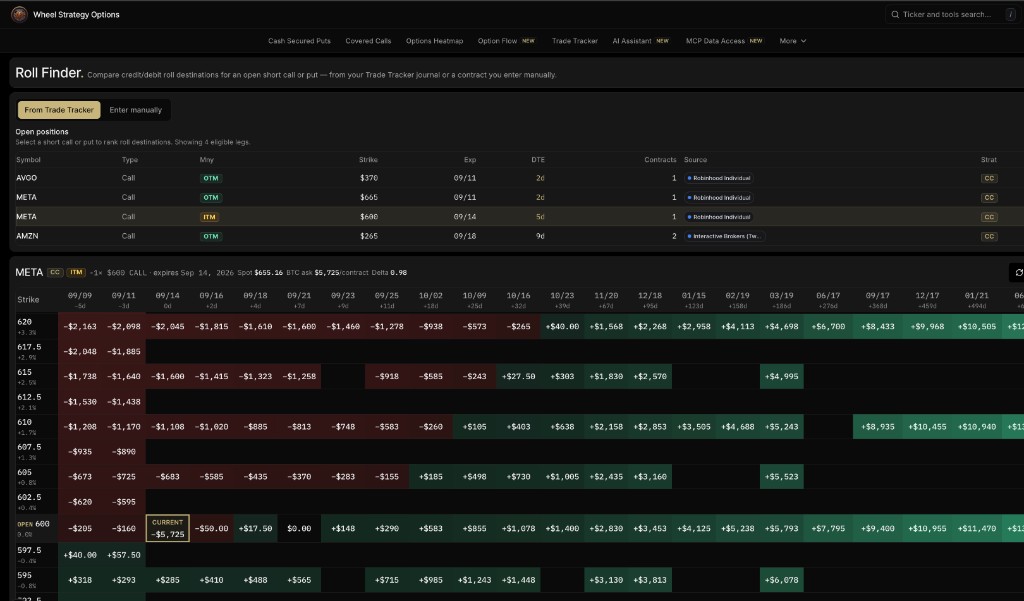Click the CC tag beside META heading
Image resolution: width=1024 pixels, height=601 pixels.
(x=56, y=272)
